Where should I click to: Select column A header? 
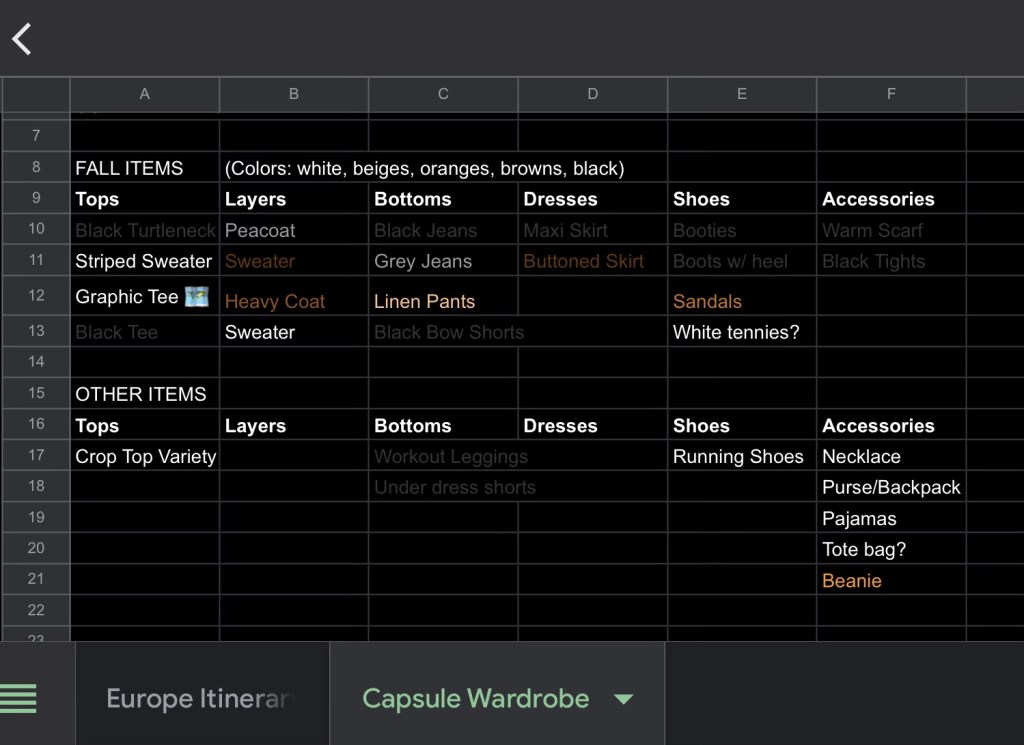click(144, 94)
